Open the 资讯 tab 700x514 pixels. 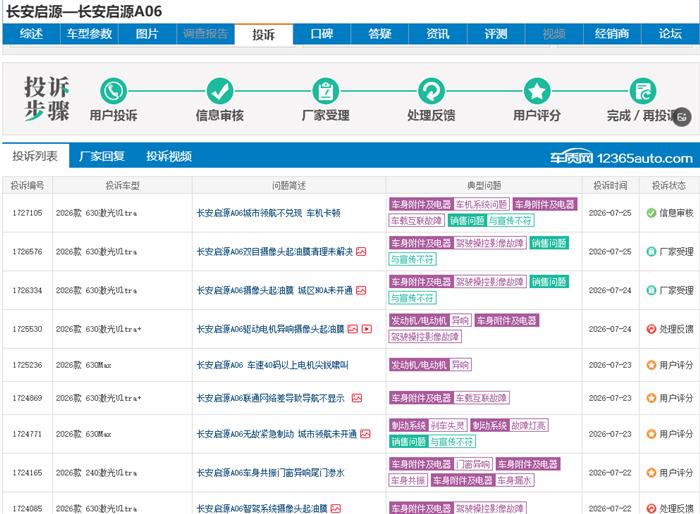pyautogui.click(x=438, y=34)
